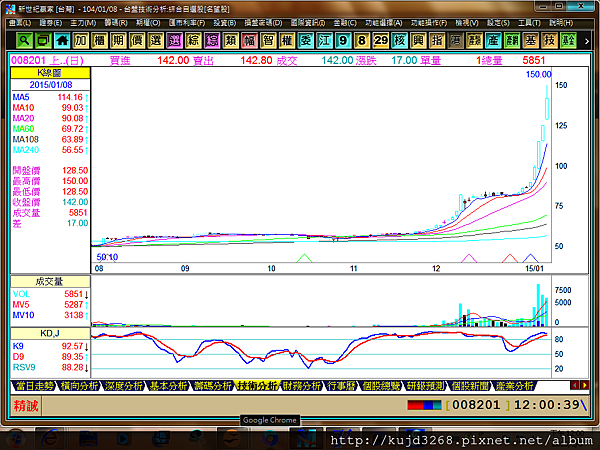The height and width of the screenshot is (450, 600).
Task: Click the cyan 委 toolbar button
Action: pyautogui.click(x=305, y=40)
